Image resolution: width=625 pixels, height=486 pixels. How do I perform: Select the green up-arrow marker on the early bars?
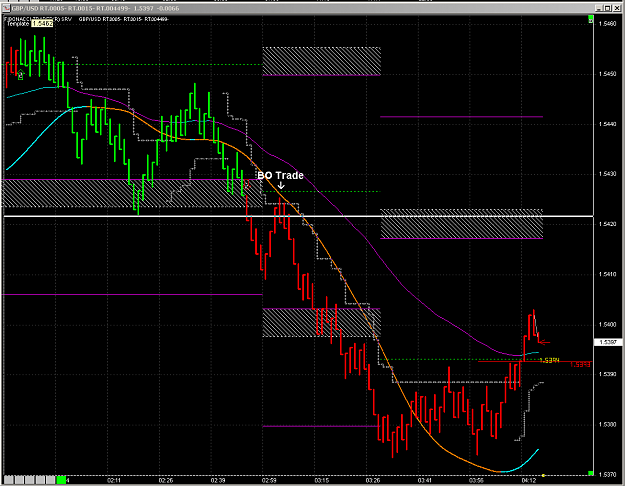tap(20, 74)
